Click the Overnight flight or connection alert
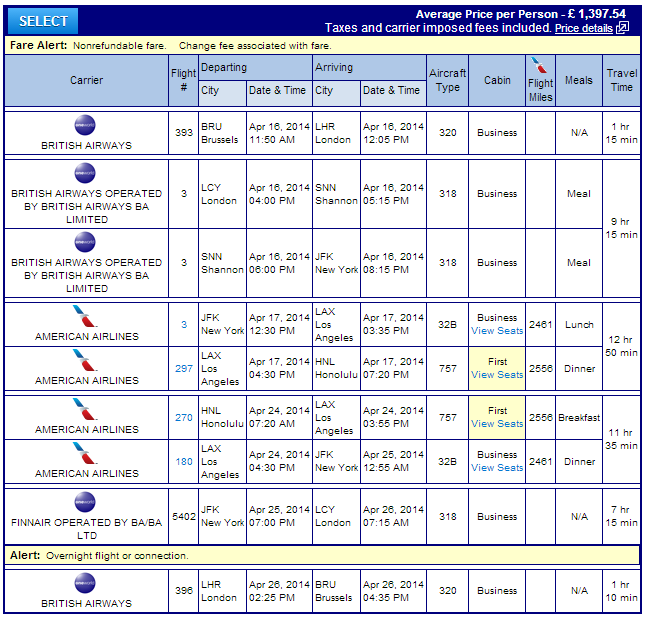This screenshot has height=619, width=647. coord(322,555)
